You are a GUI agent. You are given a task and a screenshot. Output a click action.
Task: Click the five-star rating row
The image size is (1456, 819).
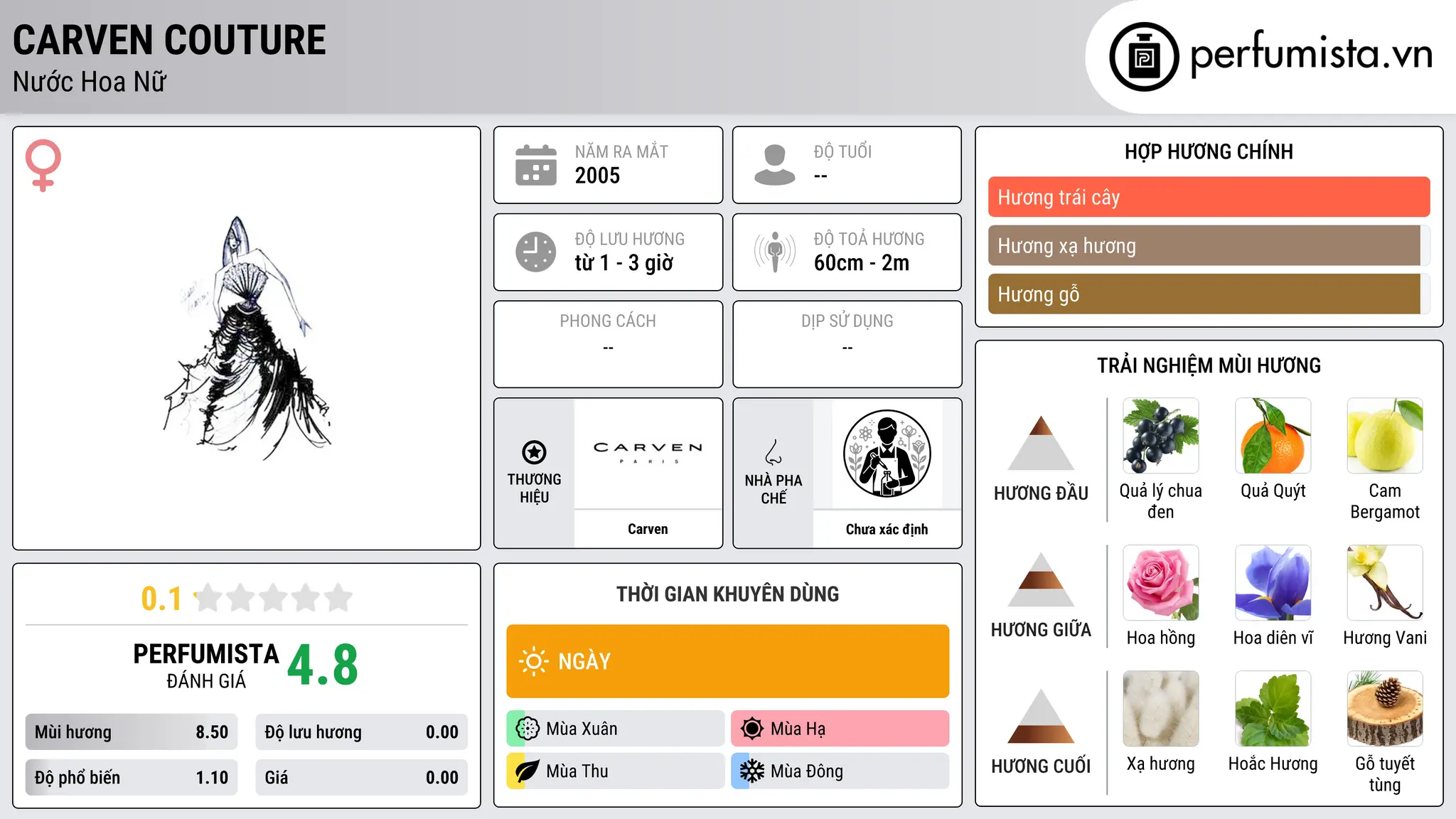click(273, 598)
